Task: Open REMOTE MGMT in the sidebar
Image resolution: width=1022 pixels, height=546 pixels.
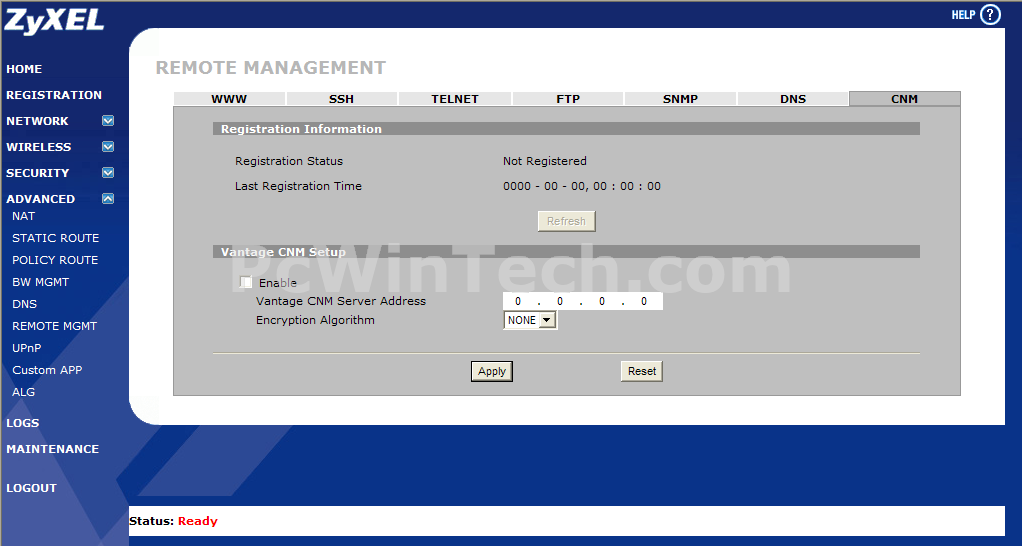Action: click(x=54, y=326)
